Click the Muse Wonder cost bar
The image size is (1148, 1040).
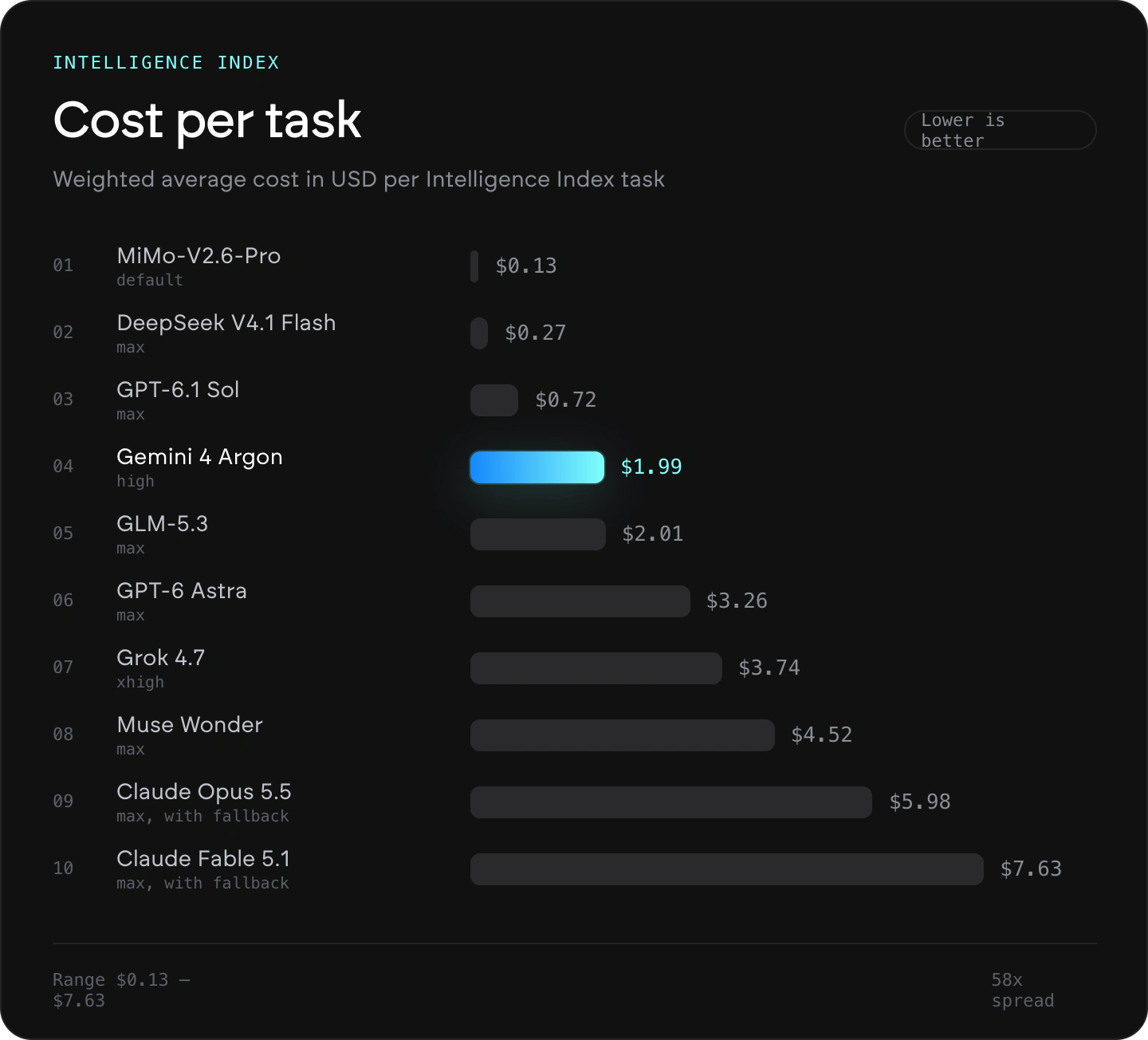[623, 735]
